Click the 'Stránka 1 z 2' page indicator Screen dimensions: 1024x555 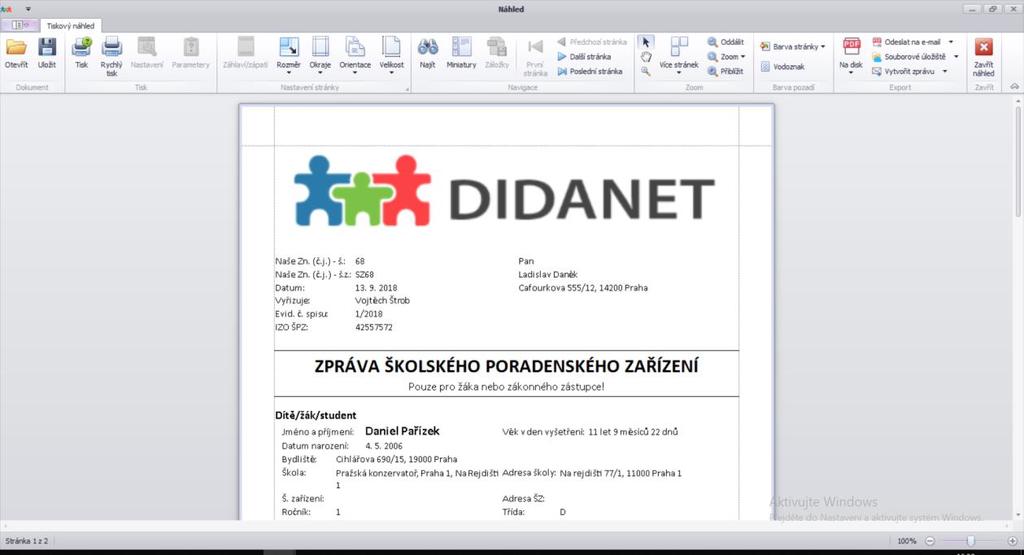pos(27,541)
